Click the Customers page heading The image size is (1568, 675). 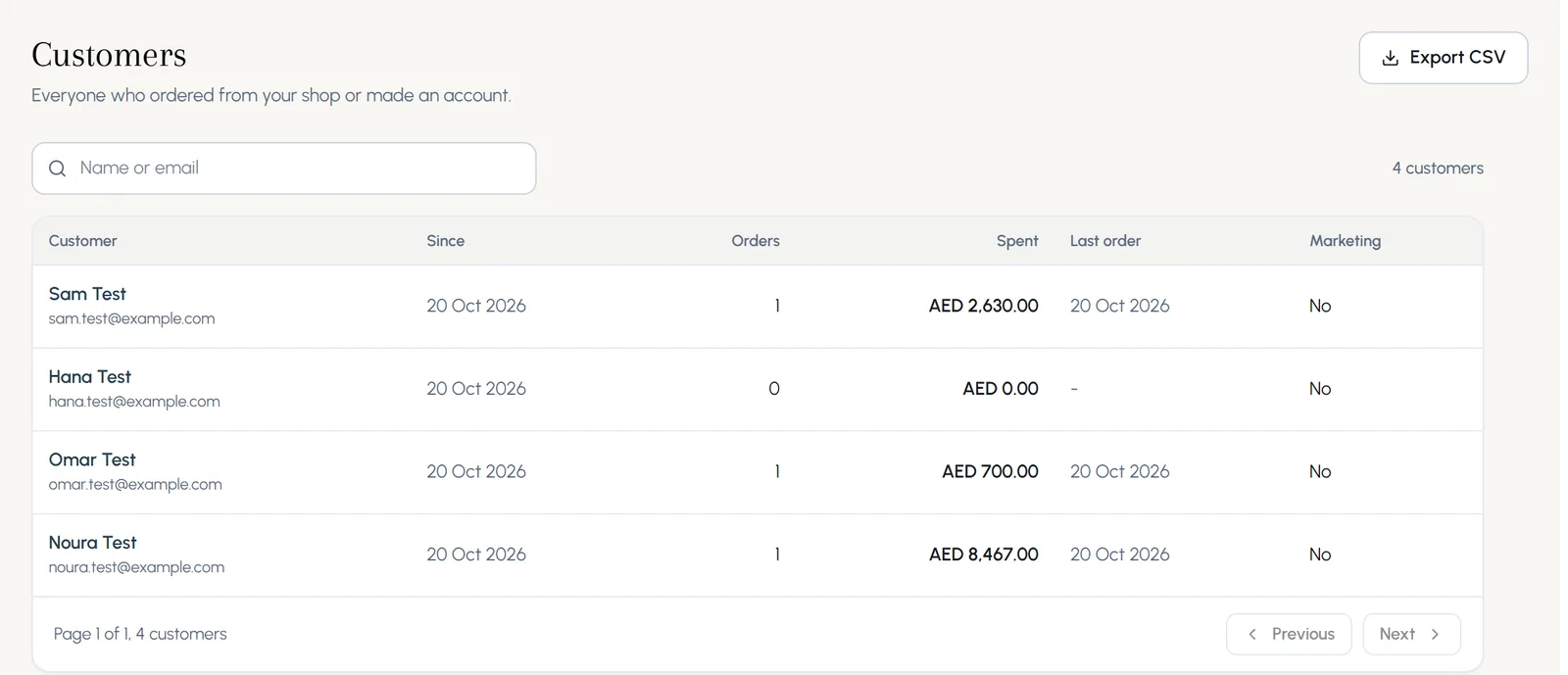coord(109,55)
